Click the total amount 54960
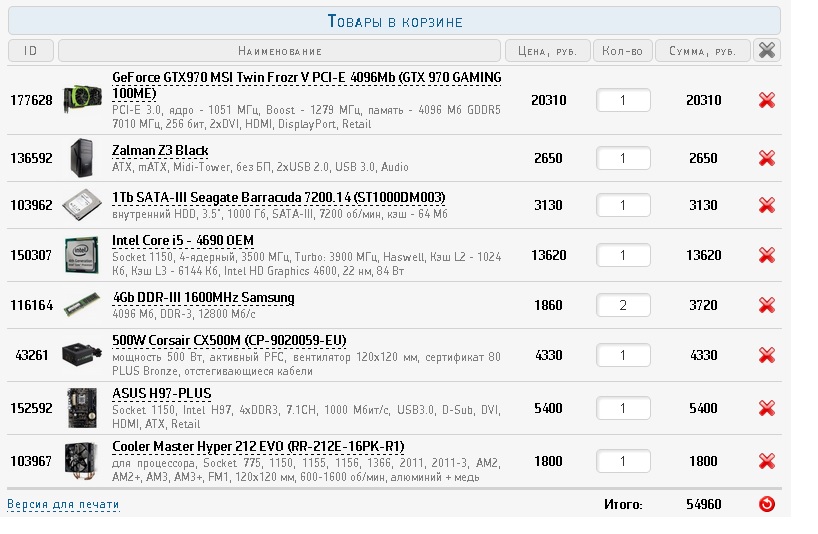The height and width of the screenshot is (534, 818). point(704,504)
